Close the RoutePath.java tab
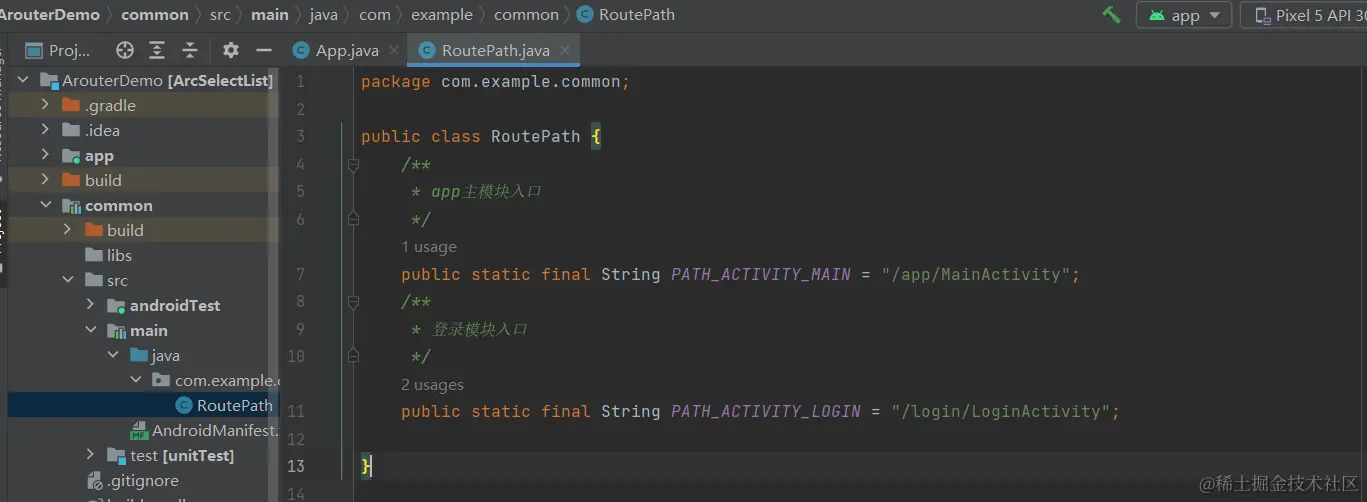The height and width of the screenshot is (502, 1367). click(567, 50)
